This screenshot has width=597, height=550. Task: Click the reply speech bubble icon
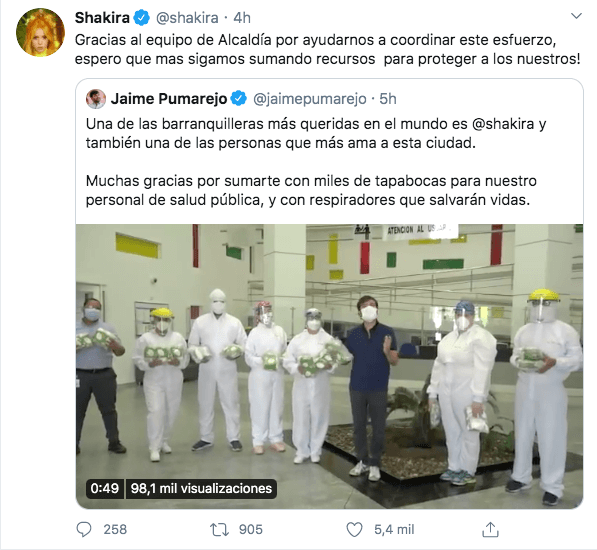pyautogui.click(x=84, y=529)
